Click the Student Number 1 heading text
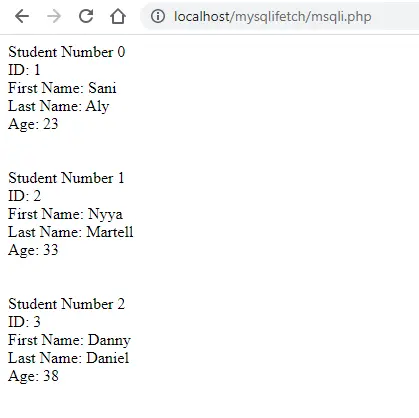This screenshot has height=418, width=419. coord(66,178)
